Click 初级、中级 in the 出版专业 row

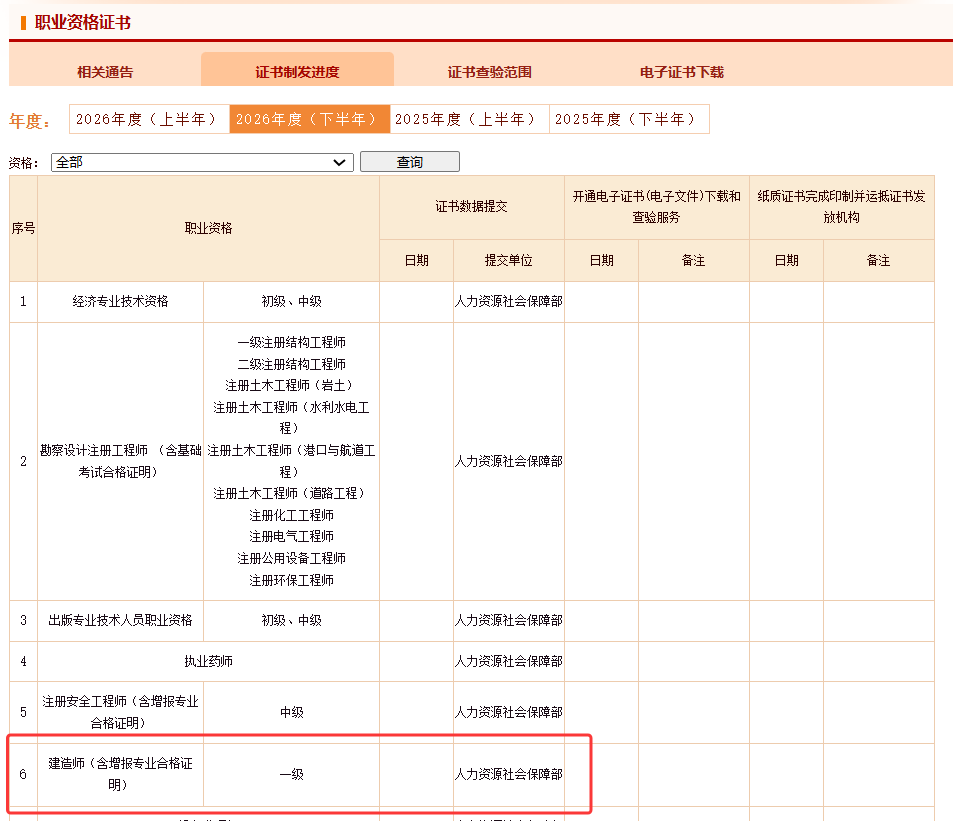point(291,620)
